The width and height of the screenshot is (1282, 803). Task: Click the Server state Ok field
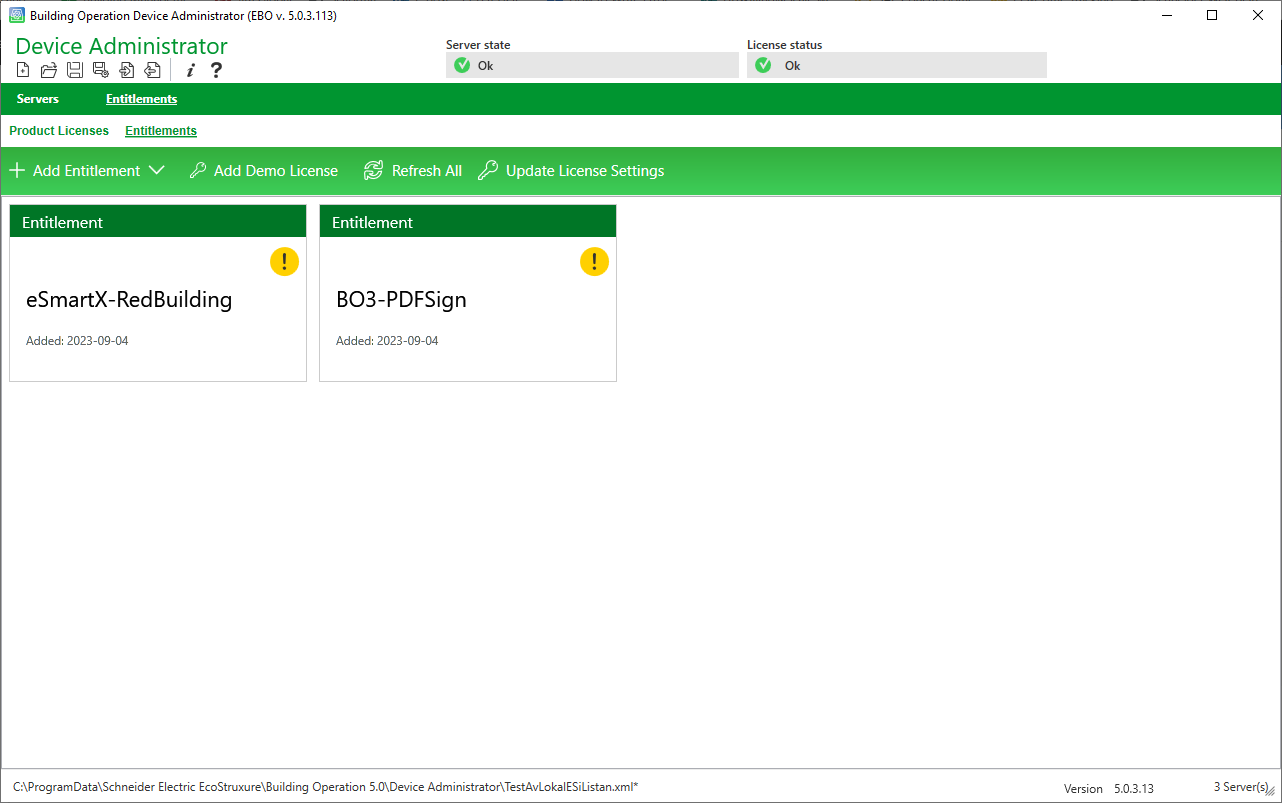(x=592, y=65)
